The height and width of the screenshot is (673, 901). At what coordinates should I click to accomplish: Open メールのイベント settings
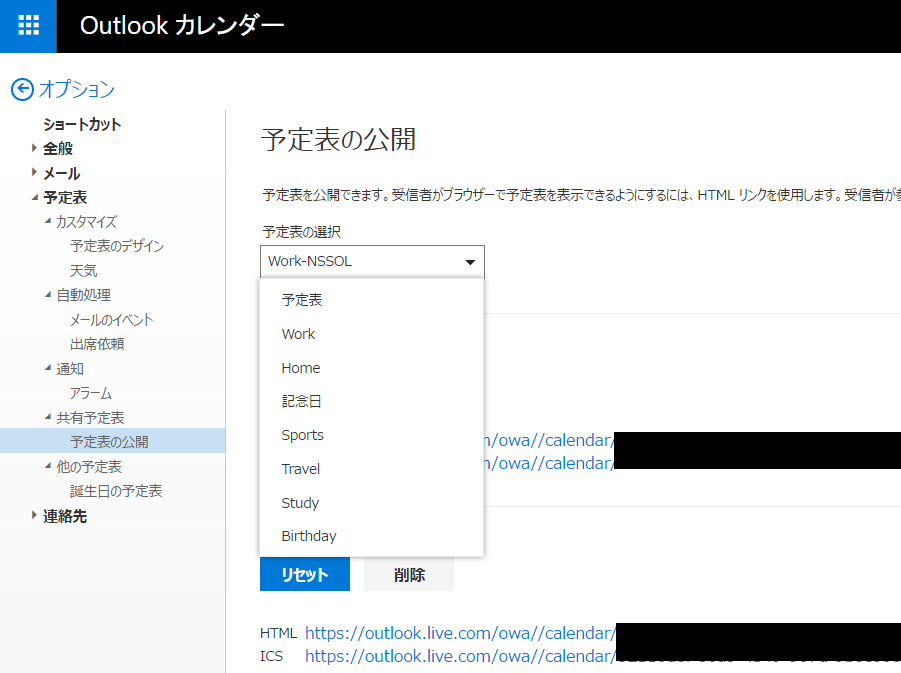[x=112, y=320]
